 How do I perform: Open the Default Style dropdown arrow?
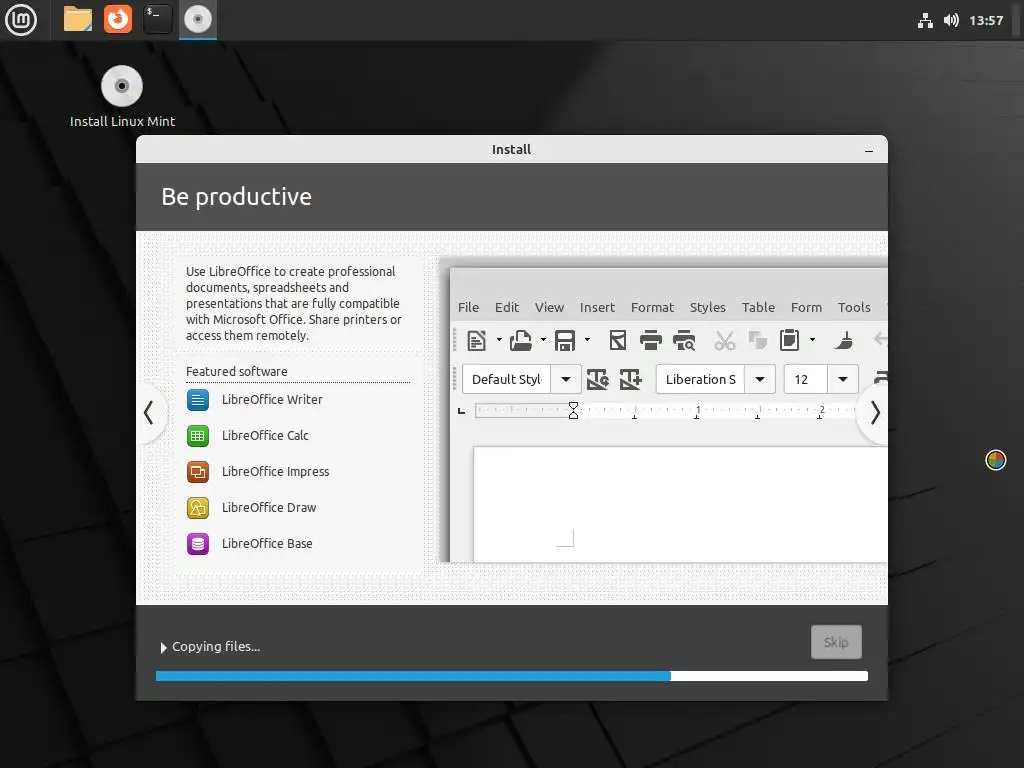pyautogui.click(x=566, y=379)
